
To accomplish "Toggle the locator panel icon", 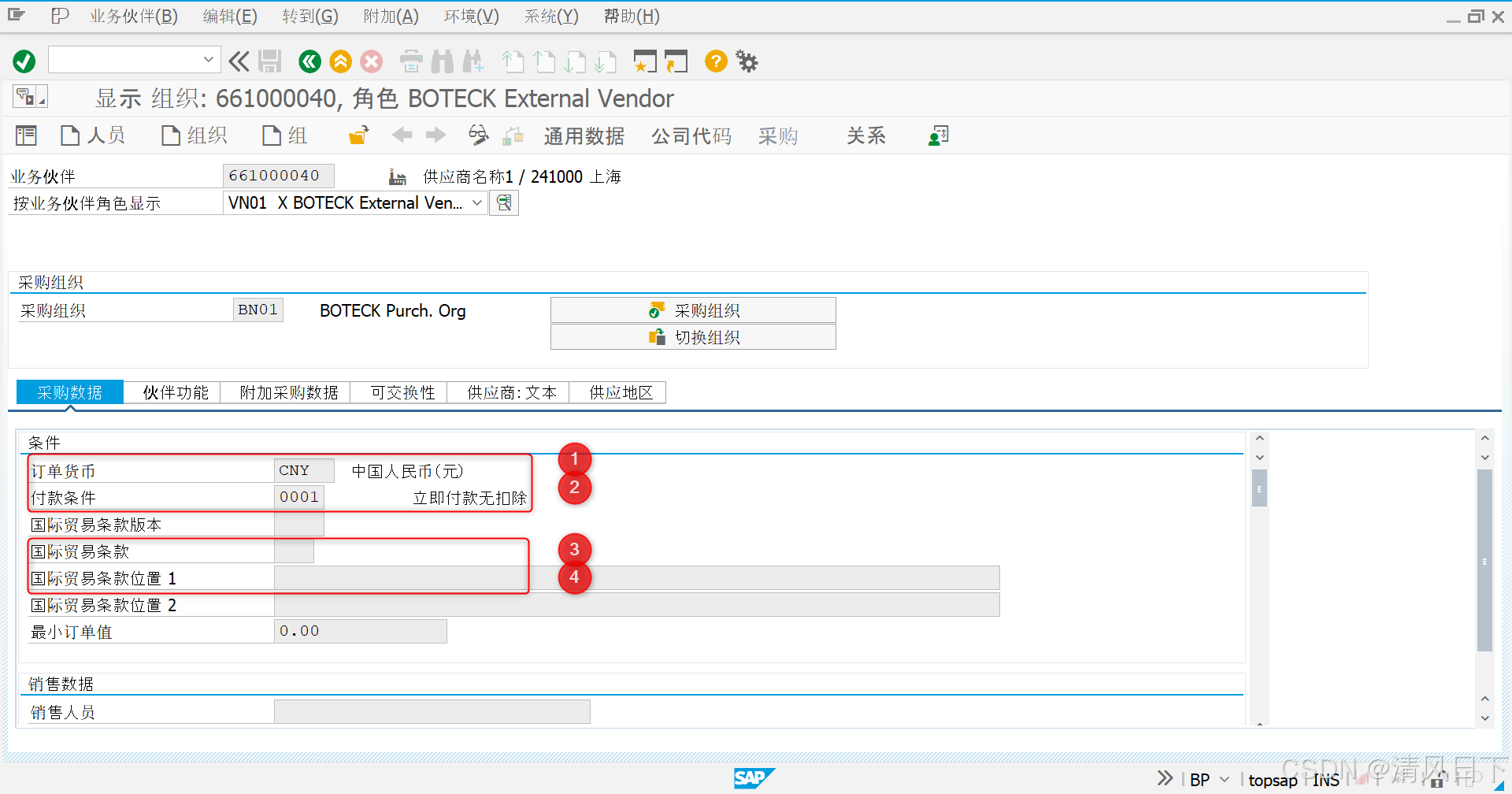I will click(26, 135).
